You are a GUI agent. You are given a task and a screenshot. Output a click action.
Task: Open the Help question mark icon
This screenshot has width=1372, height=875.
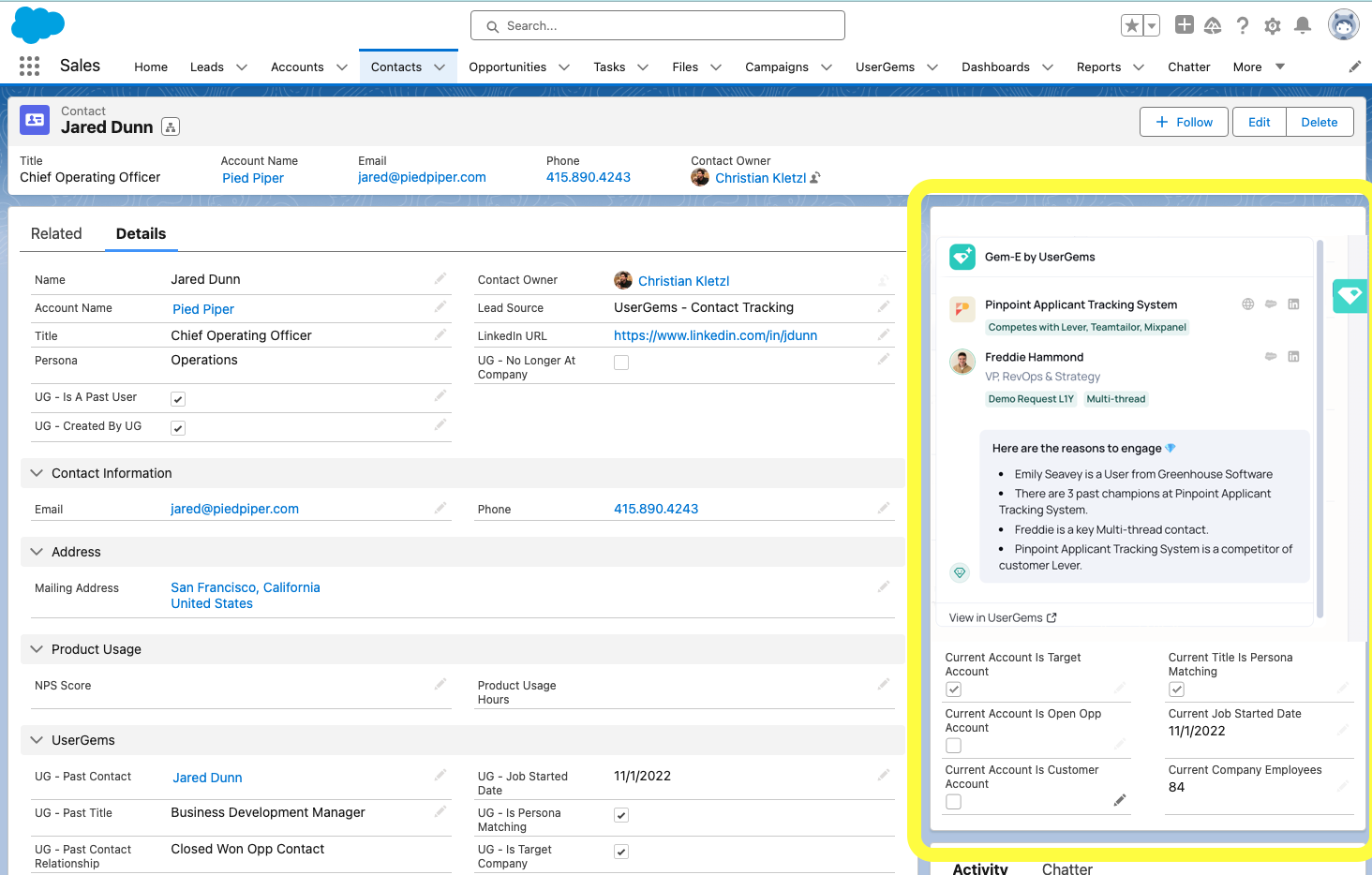click(1243, 25)
